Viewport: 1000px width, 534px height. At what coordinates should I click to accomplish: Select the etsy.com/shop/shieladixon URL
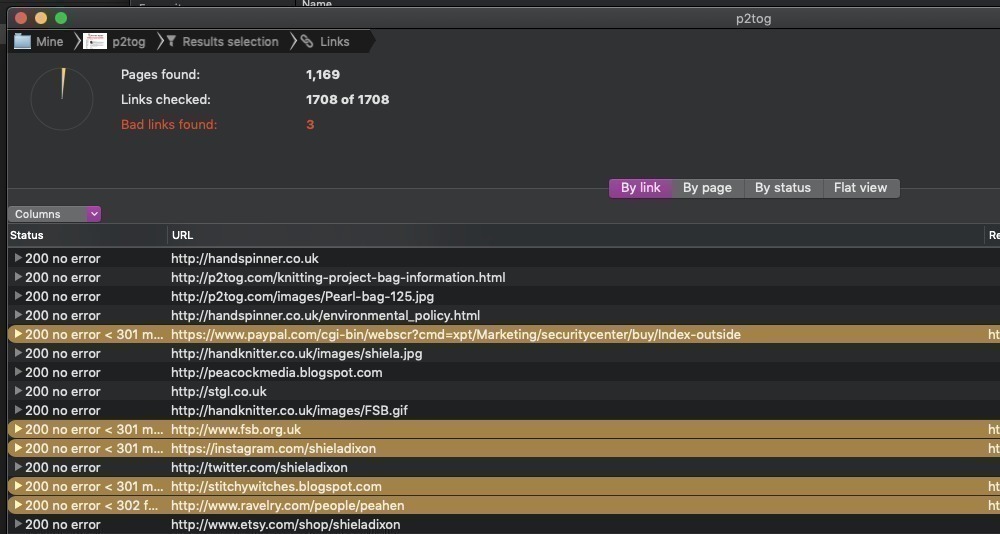(285, 524)
